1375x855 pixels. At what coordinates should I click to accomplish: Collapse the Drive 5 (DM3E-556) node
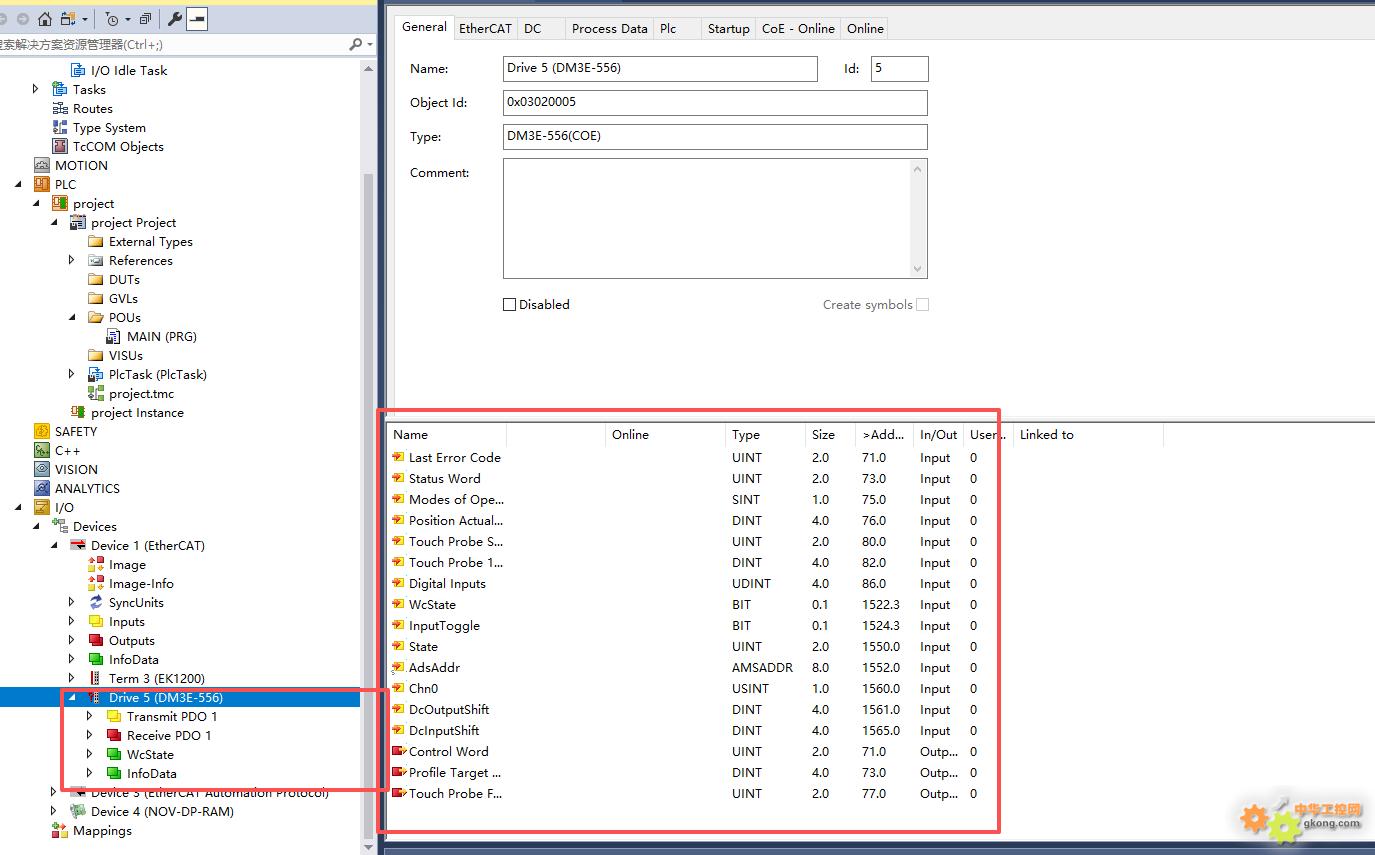pyautogui.click(x=72, y=697)
